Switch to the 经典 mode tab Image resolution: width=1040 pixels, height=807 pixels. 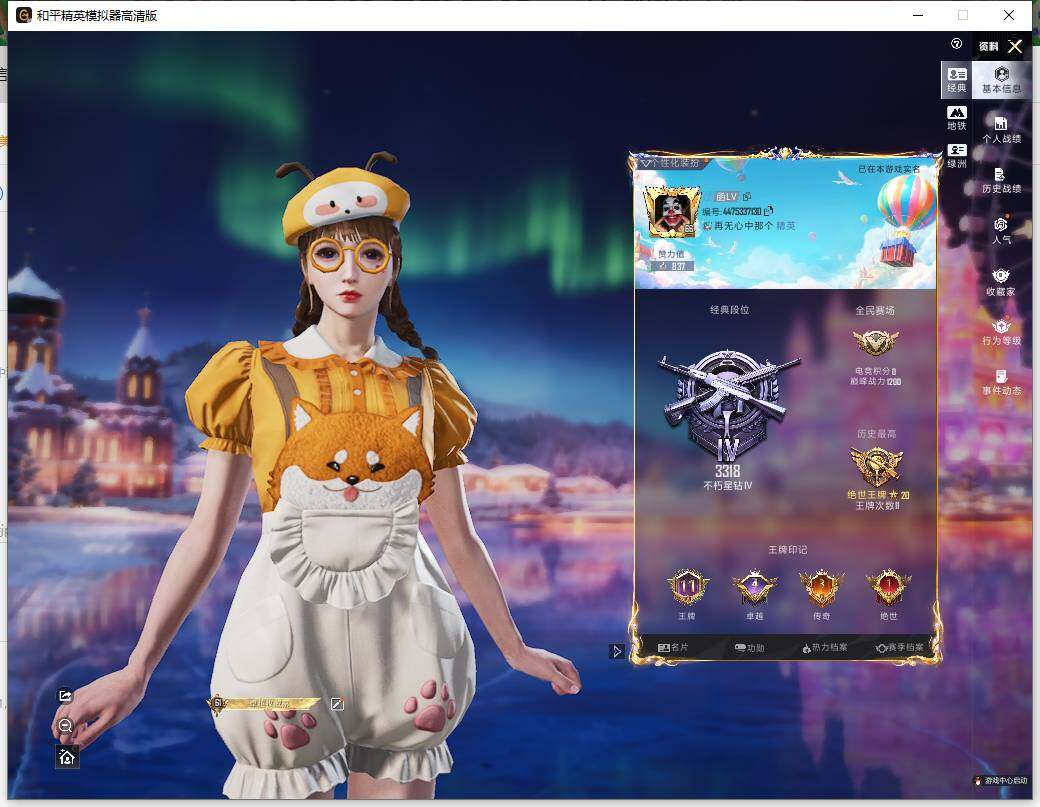(956, 80)
